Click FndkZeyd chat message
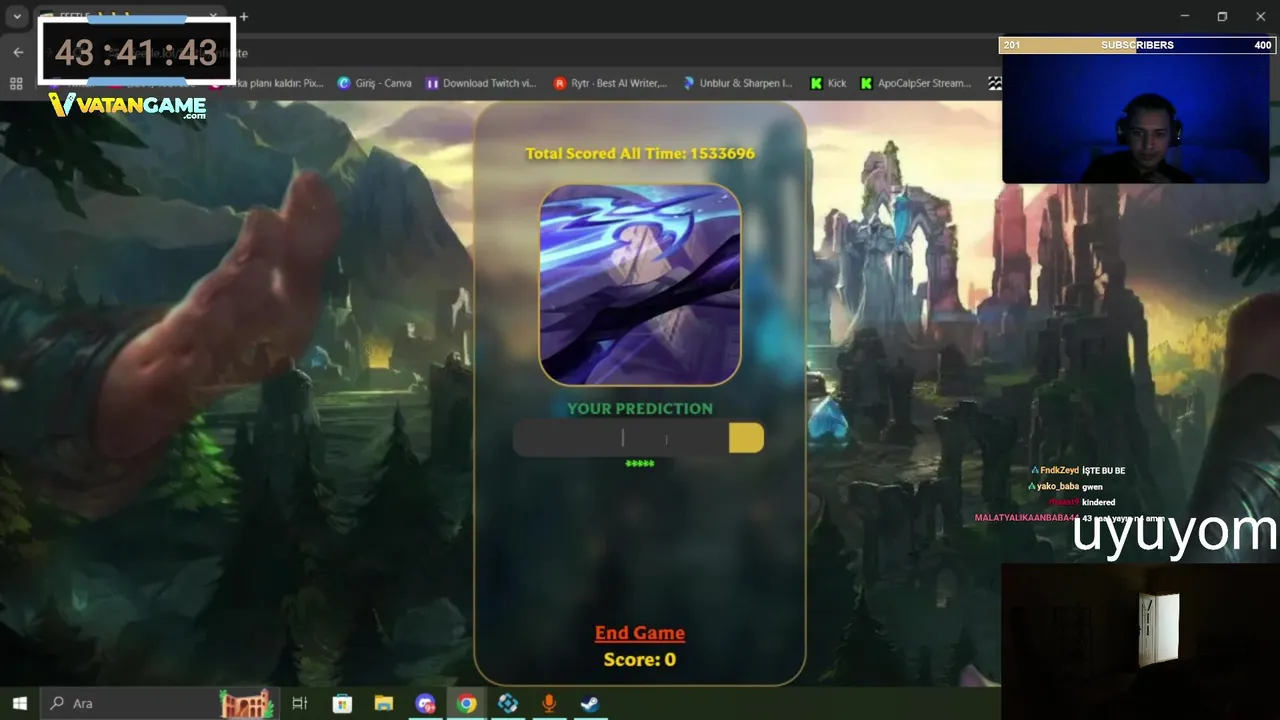The width and height of the screenshot is (1280, 720). (x=1077, y=471)
